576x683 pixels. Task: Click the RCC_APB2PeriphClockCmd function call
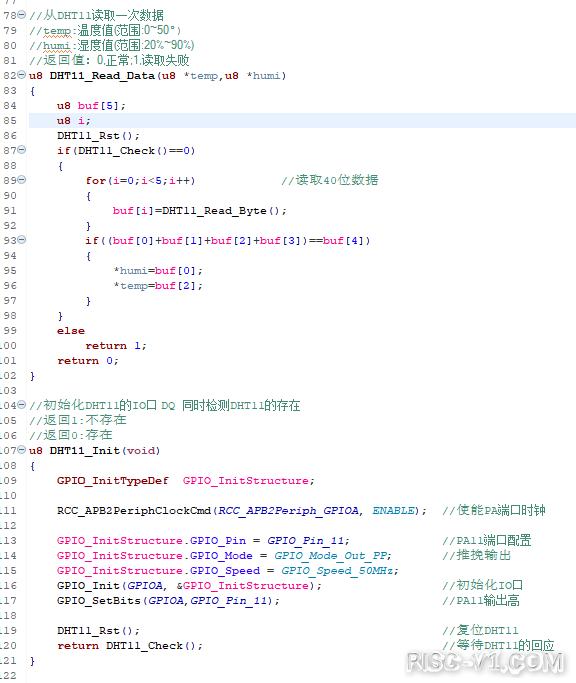[x=134, y=511]
